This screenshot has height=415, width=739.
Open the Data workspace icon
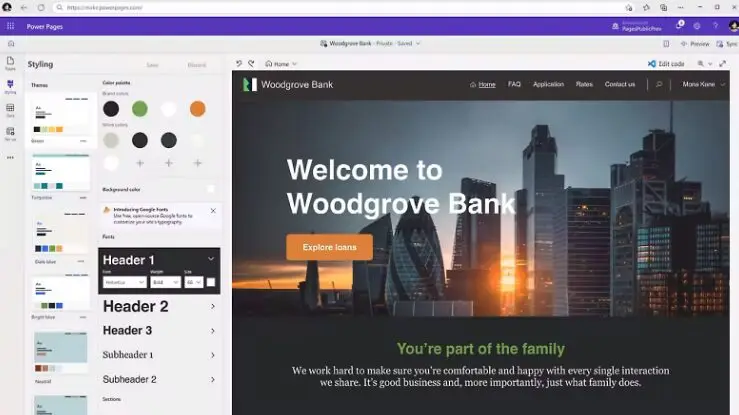10,110
